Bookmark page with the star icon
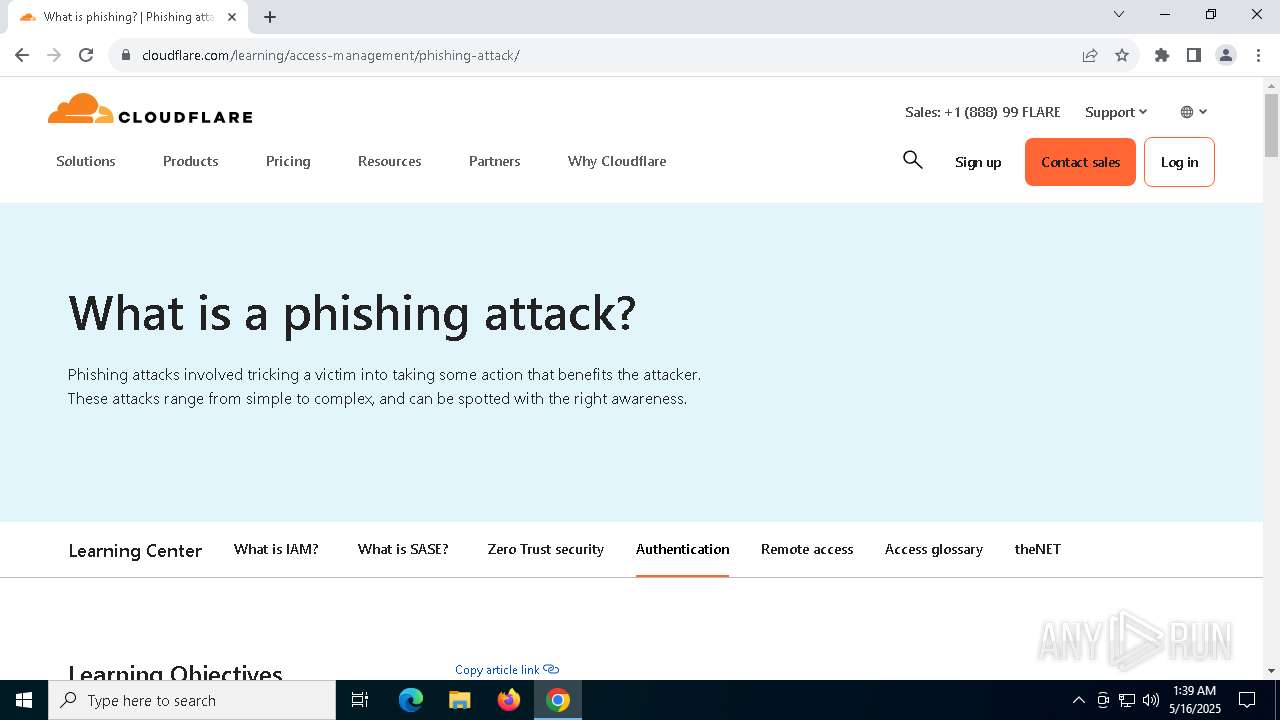The height and width of the screenshot is (720, 1280). point(1122,55)
